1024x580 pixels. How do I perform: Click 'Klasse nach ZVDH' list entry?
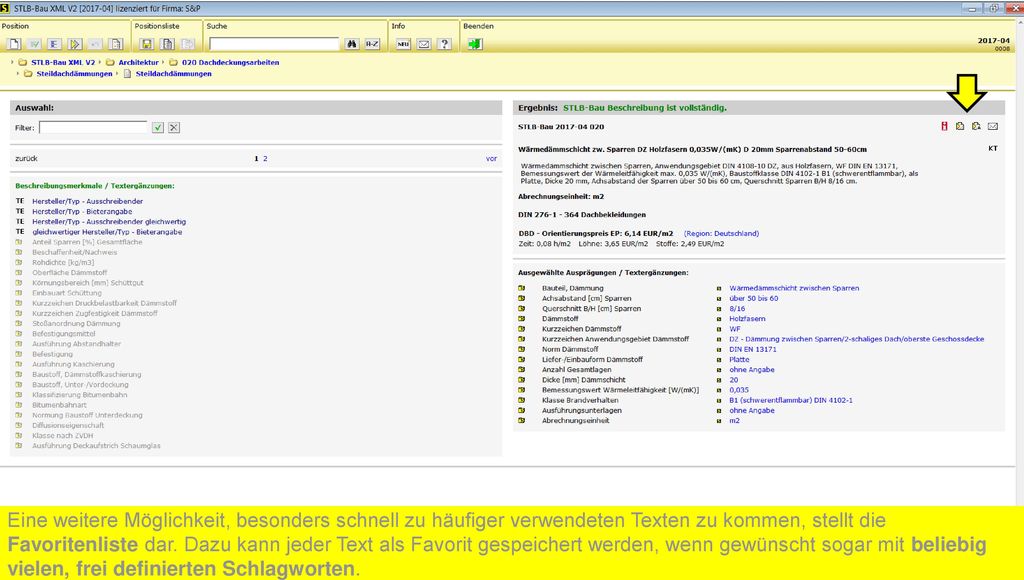[x=63, y=436]
